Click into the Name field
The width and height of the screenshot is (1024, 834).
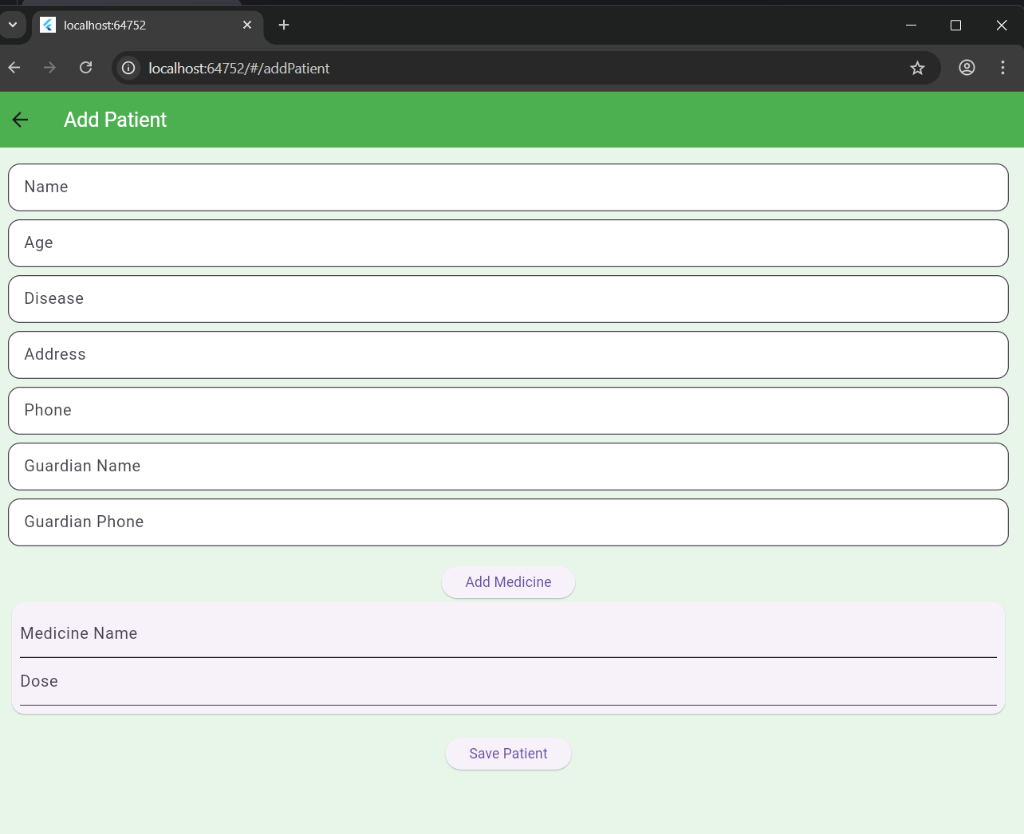click(508, 187)
